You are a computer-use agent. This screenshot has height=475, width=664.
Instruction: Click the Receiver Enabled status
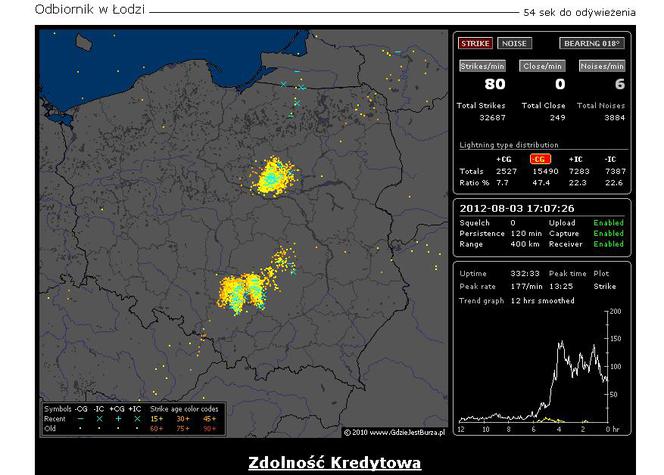coord(609,244)
